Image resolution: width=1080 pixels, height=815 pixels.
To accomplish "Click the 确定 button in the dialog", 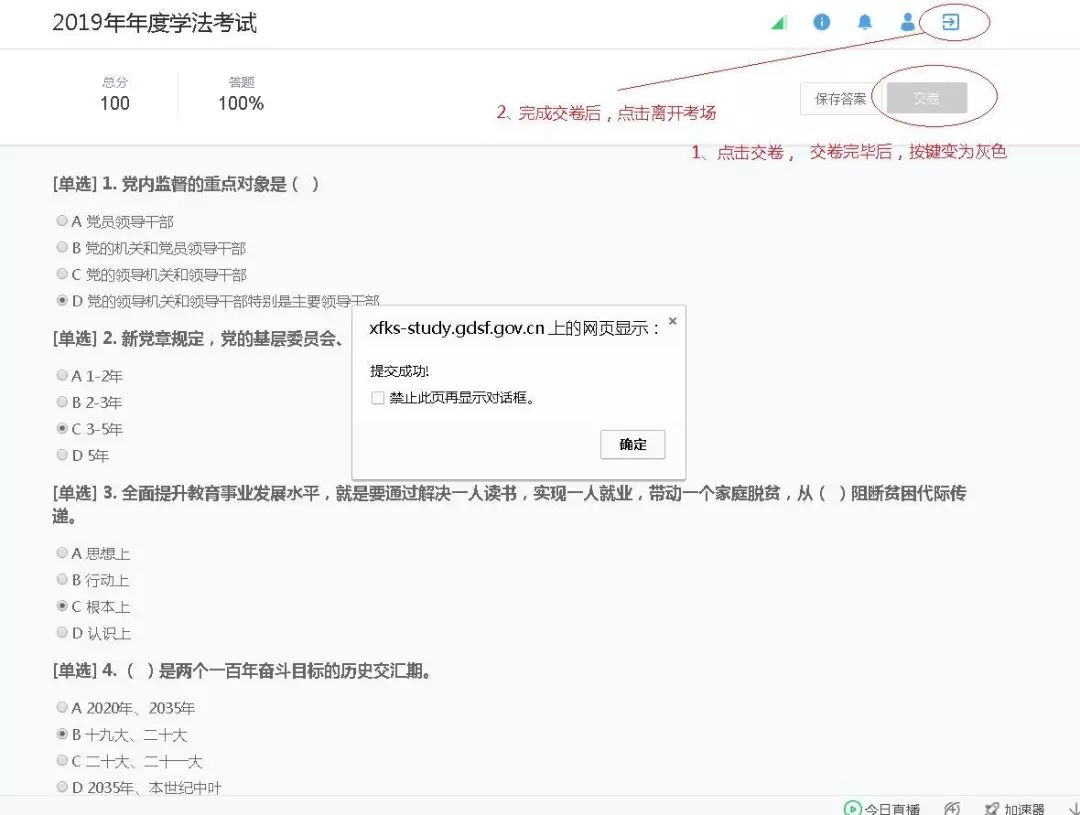I will [632, 444].
